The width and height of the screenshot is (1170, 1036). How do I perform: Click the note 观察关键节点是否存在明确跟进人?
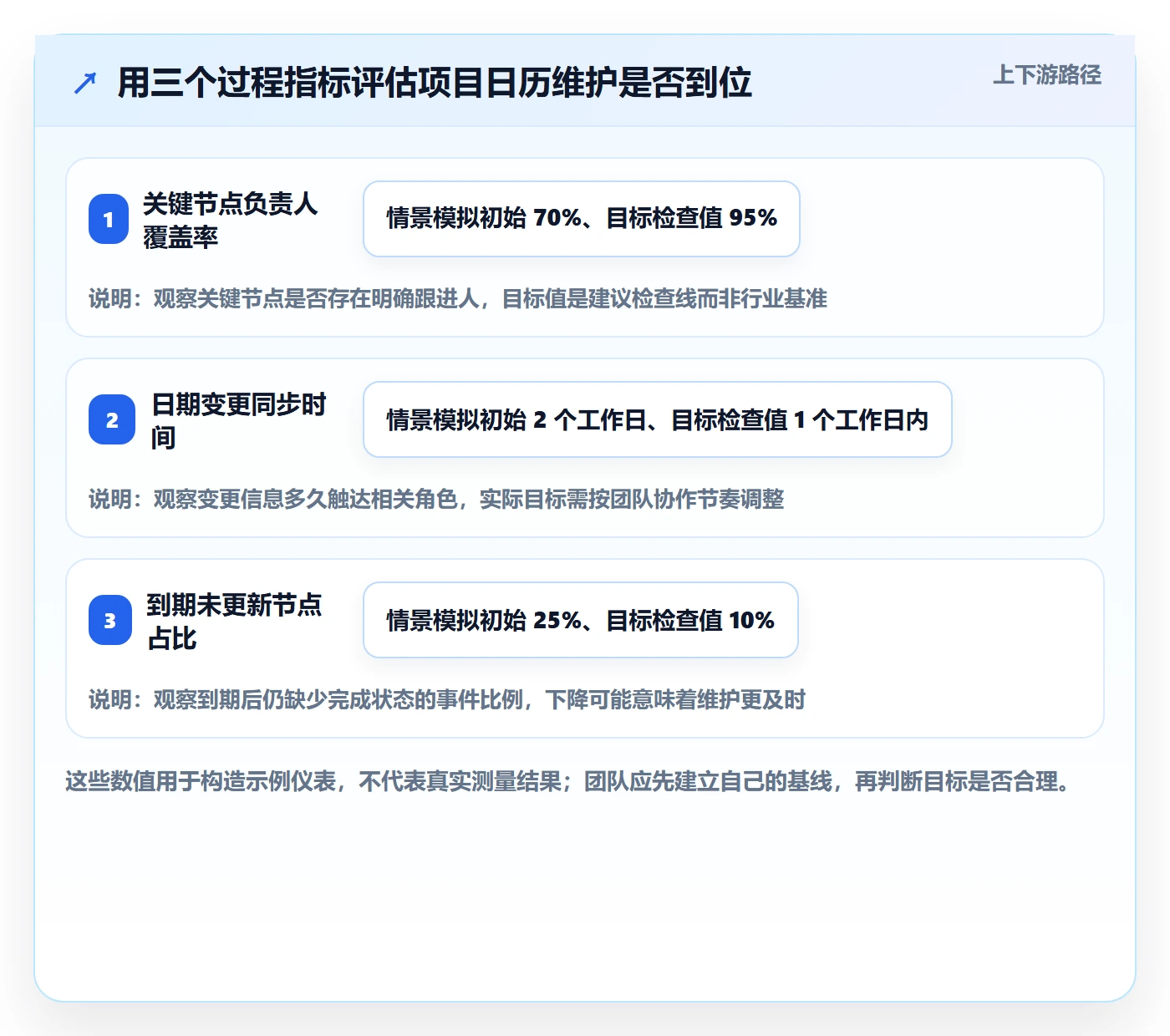pos(458,298)
